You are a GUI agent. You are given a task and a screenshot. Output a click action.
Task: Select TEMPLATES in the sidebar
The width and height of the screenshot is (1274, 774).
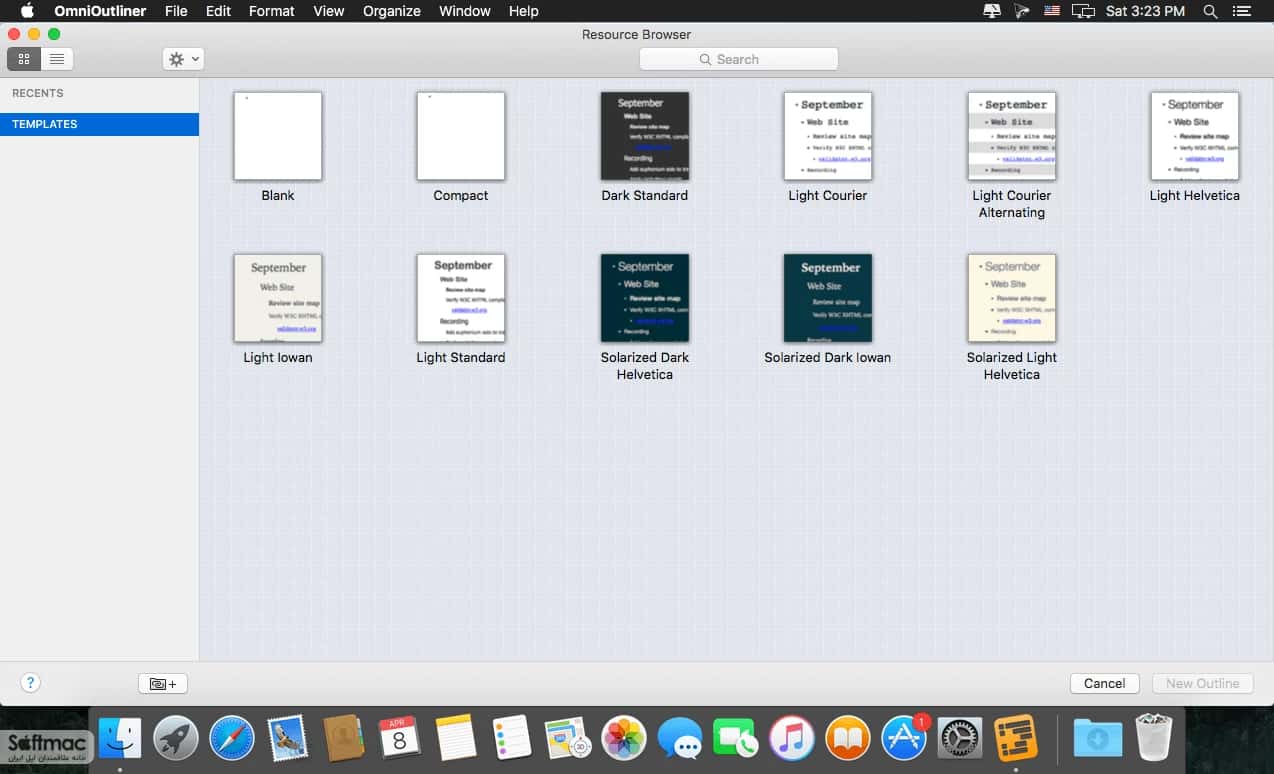click(x=99, y=124)
